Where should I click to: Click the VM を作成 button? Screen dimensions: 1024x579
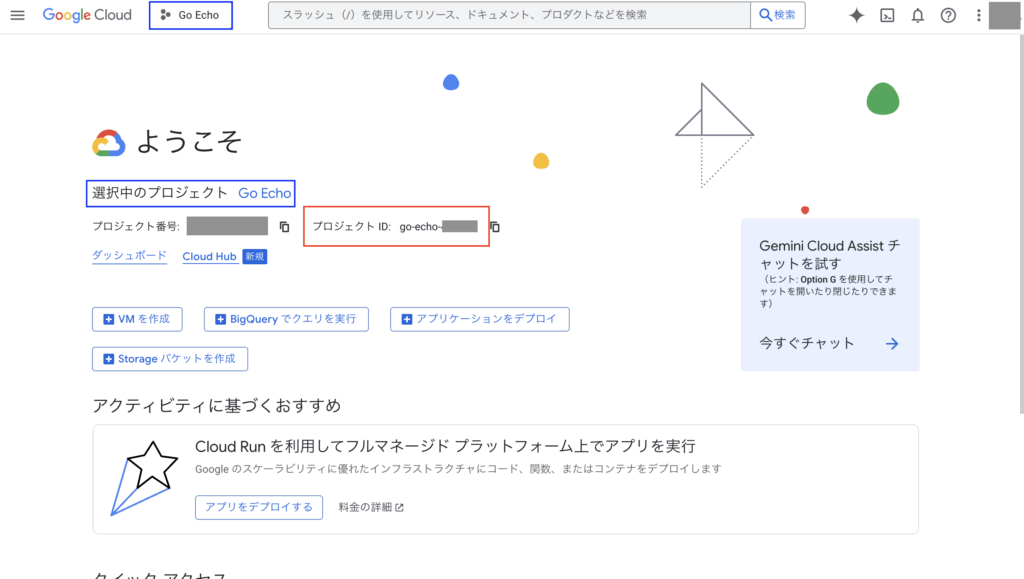(x=137, y=319)
